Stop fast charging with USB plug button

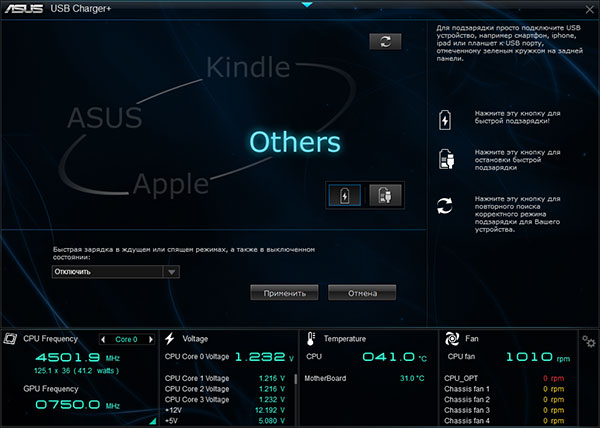[x=385, y=195]
